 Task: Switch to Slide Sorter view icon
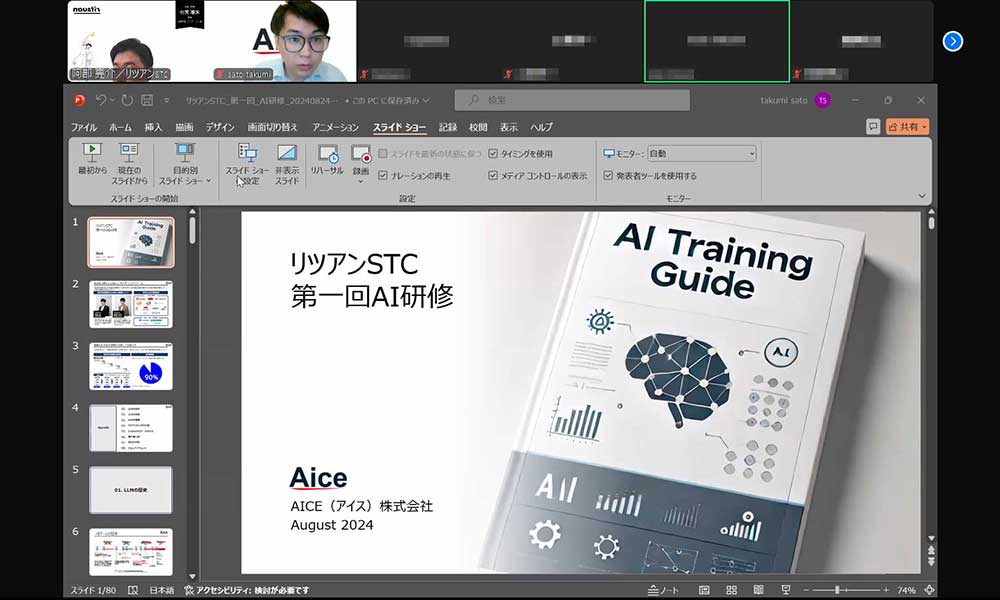tap(732, 590)
